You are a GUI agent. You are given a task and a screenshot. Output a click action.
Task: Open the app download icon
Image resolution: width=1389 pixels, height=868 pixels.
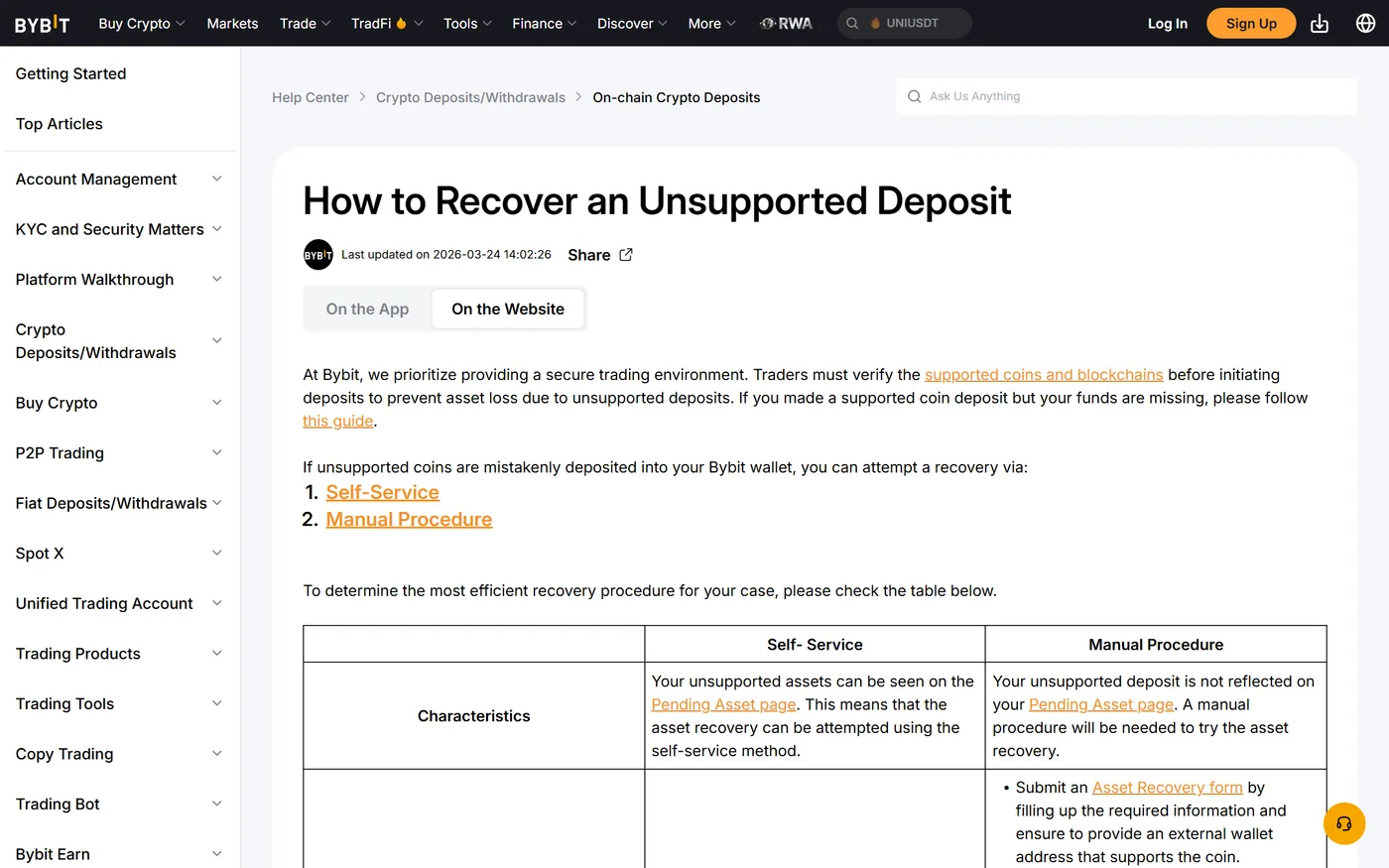coord(1320,24)
